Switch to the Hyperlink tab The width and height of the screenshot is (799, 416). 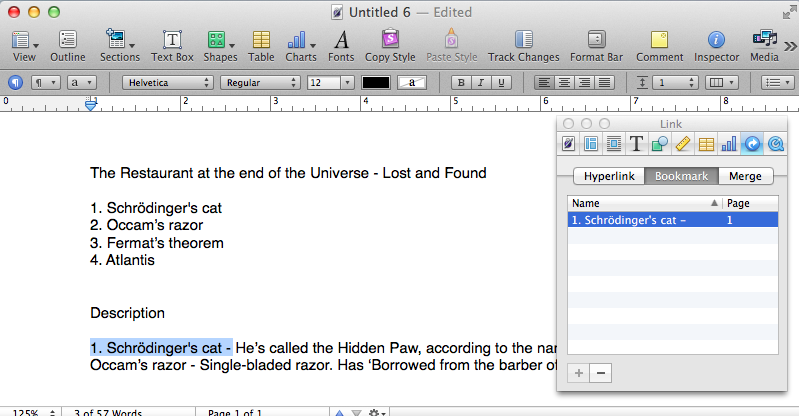tap(608, 176)
